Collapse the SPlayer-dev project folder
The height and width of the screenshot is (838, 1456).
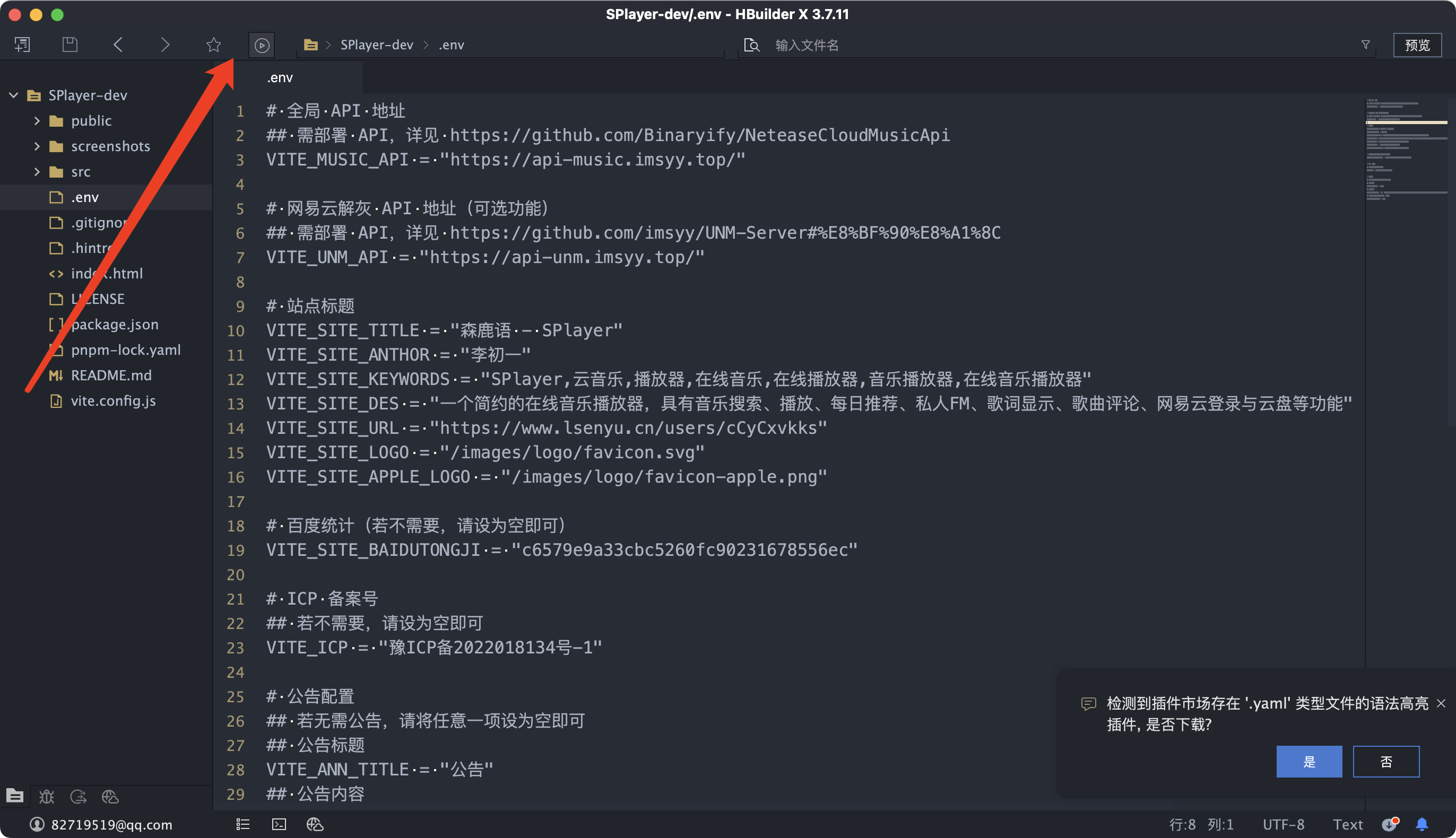click(14, 95)
